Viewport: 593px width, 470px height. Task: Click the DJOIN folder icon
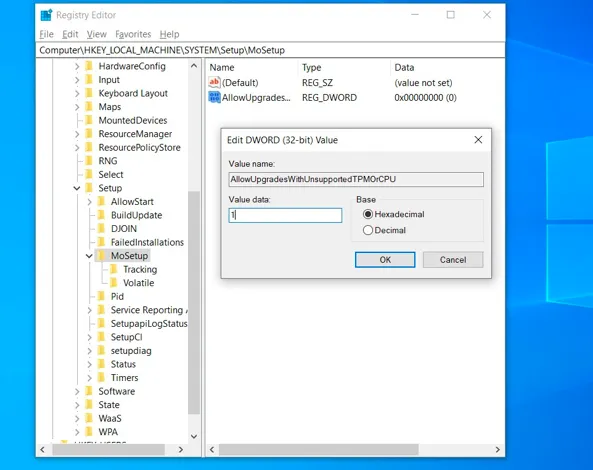click(101, 229)
